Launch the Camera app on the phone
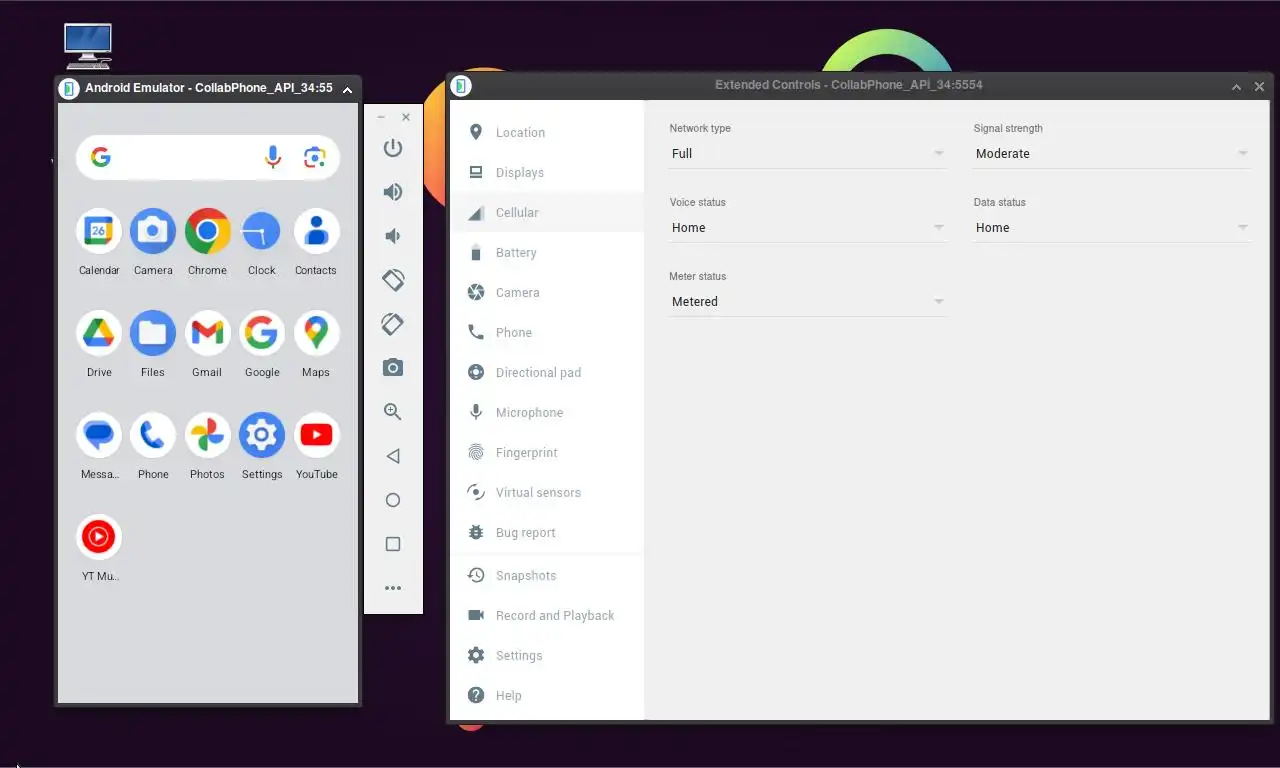The width and height of the screenshot is (1280, 768). pyautogui.click(x=153, y=232)
